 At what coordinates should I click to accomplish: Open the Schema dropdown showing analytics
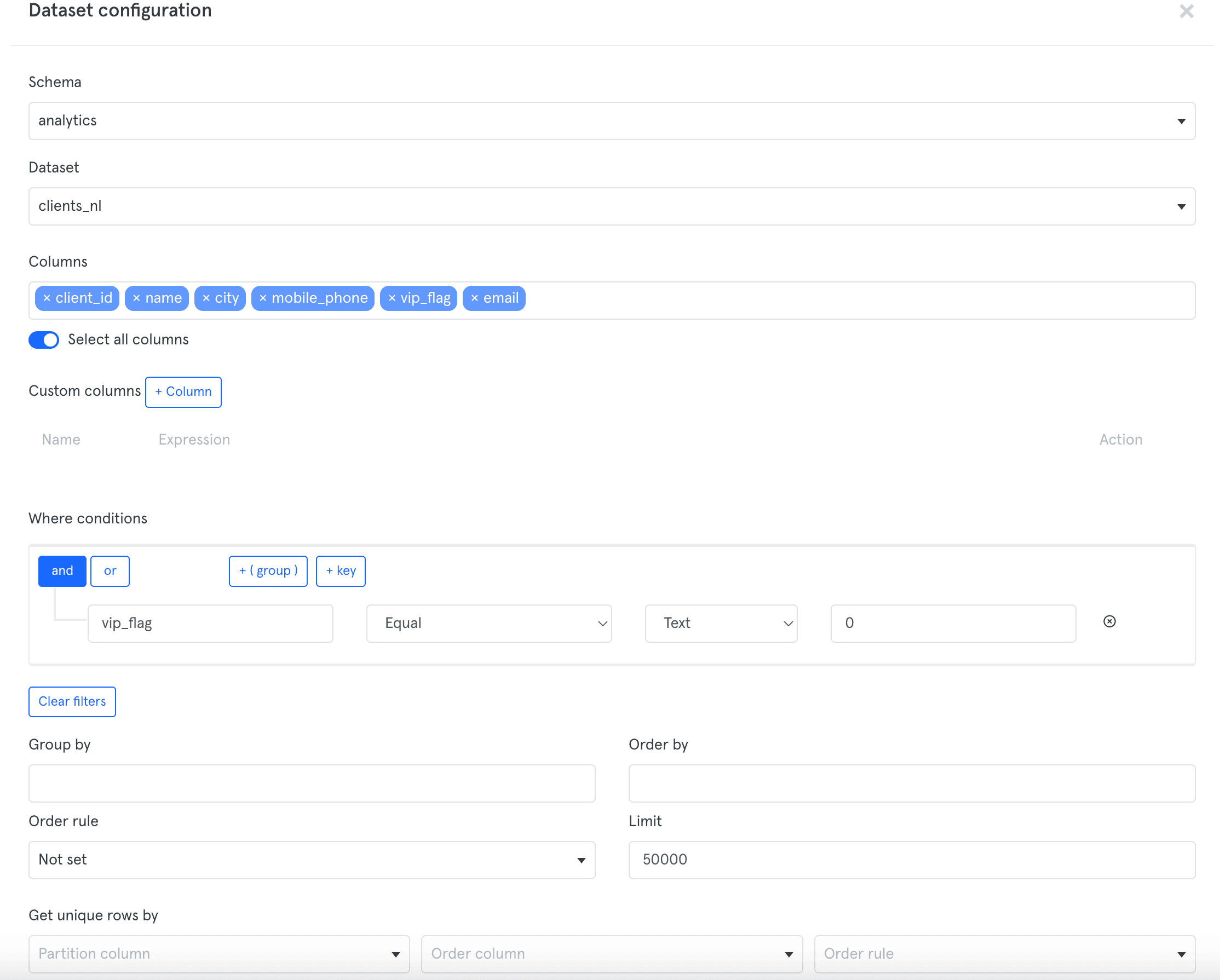pos(612,121)
